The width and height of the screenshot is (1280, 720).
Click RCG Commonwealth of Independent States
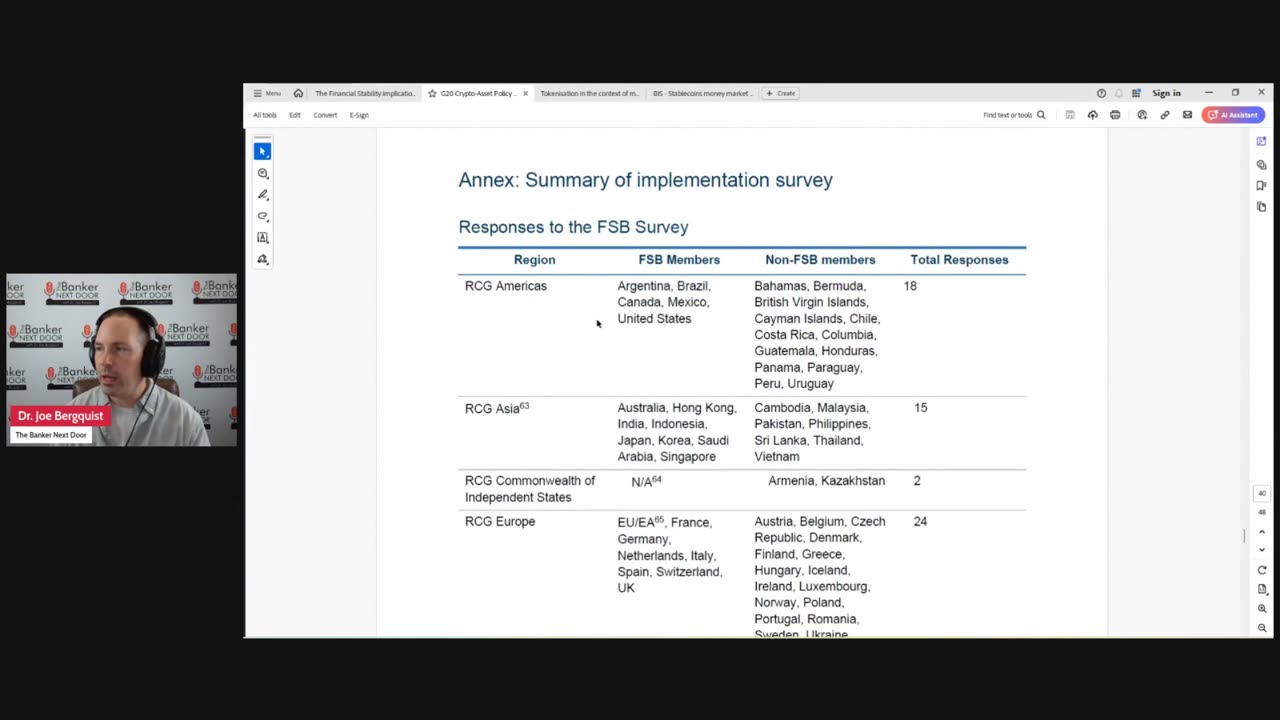[530, 489]
